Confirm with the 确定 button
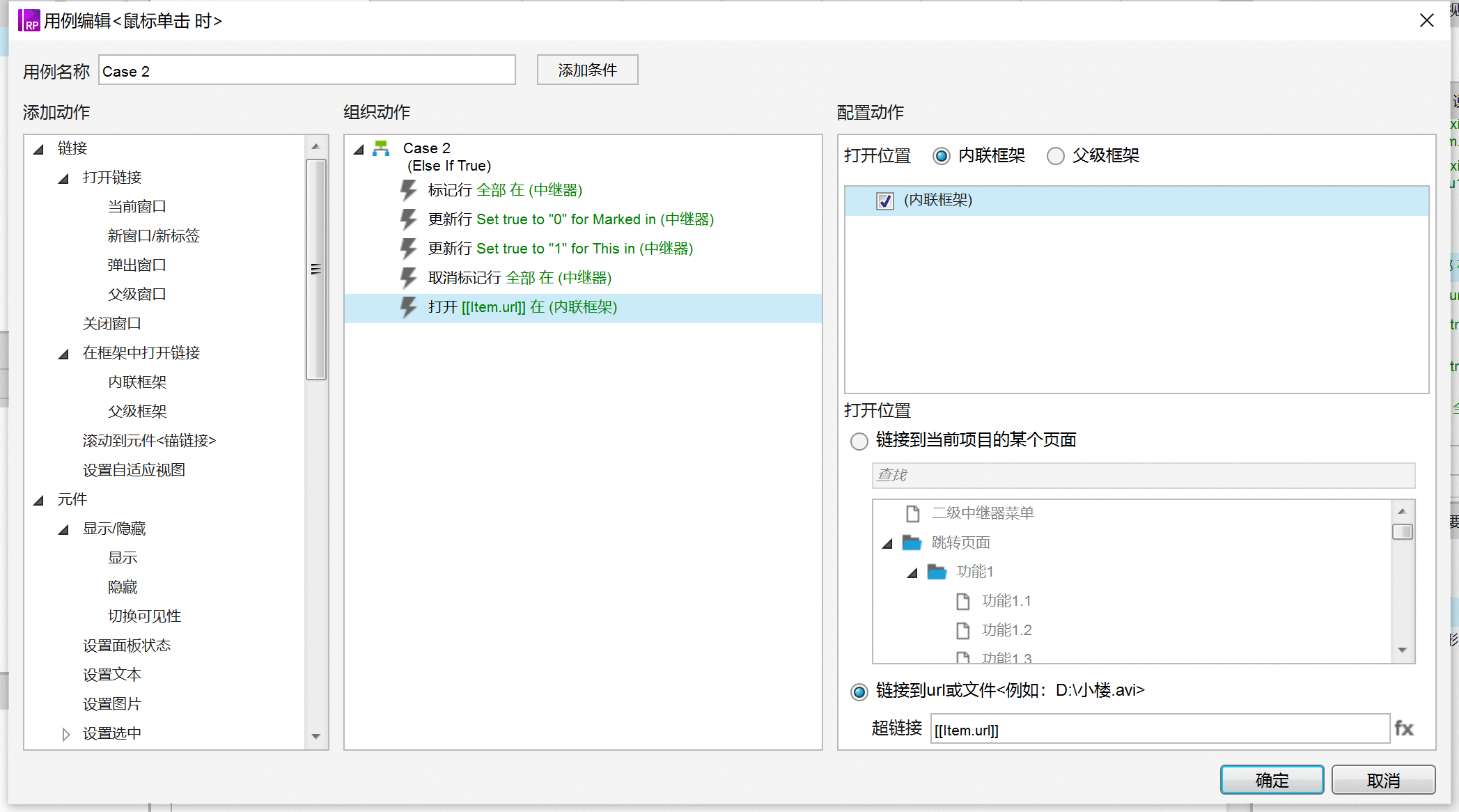The width and height of the screenshot is (1459, 812). [x=1272, y=780]
